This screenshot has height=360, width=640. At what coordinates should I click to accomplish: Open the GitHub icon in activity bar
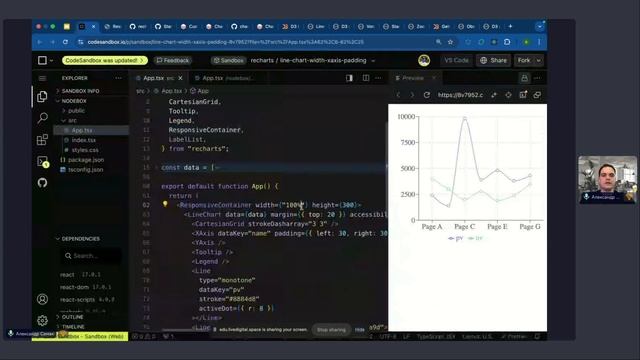(42, 182)
